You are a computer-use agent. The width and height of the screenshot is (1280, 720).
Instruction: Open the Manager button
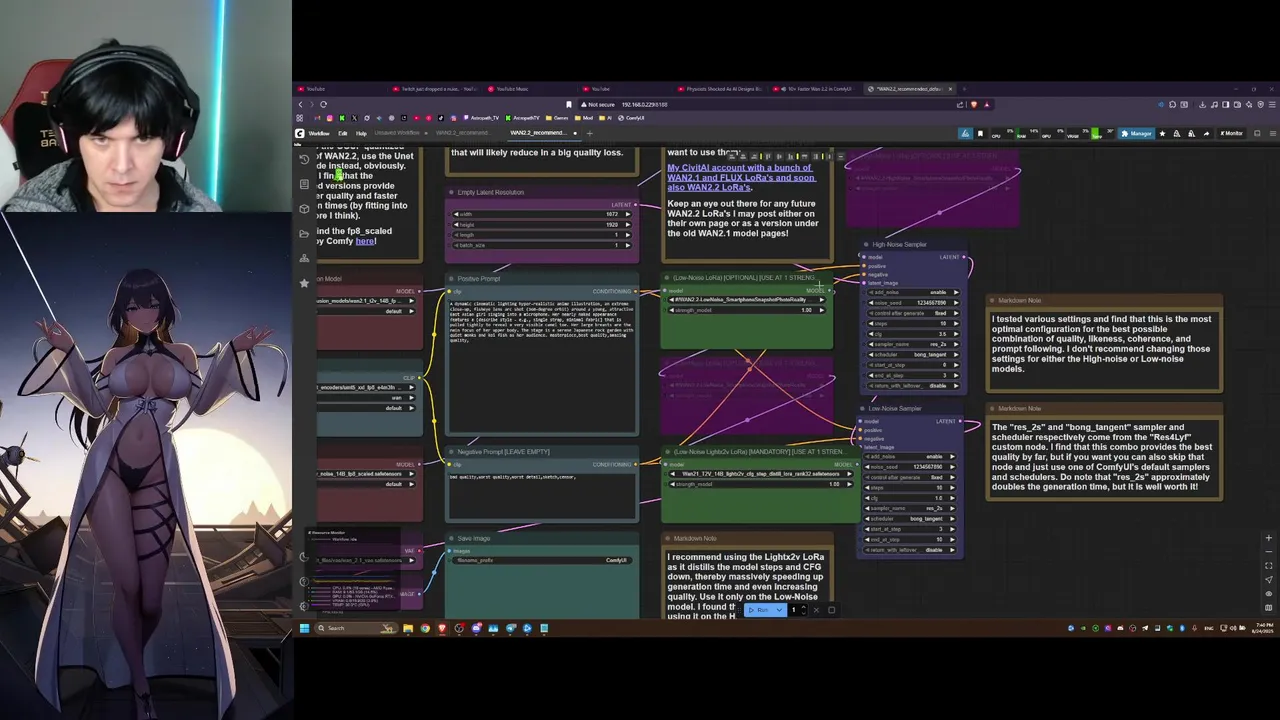pyautogui.click(x=1137, y=133)
